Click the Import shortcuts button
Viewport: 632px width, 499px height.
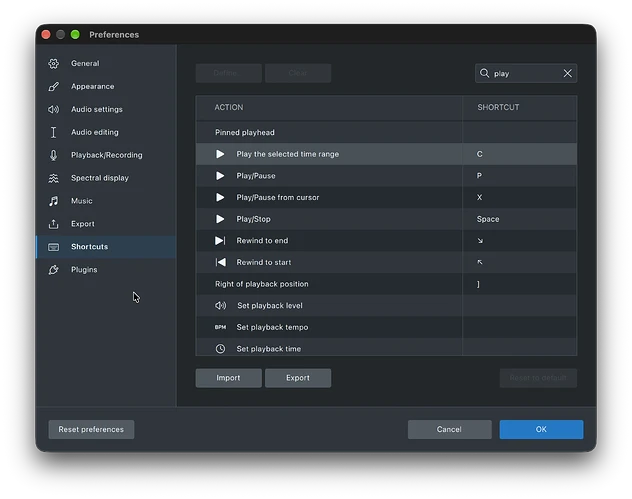(229, 378)
